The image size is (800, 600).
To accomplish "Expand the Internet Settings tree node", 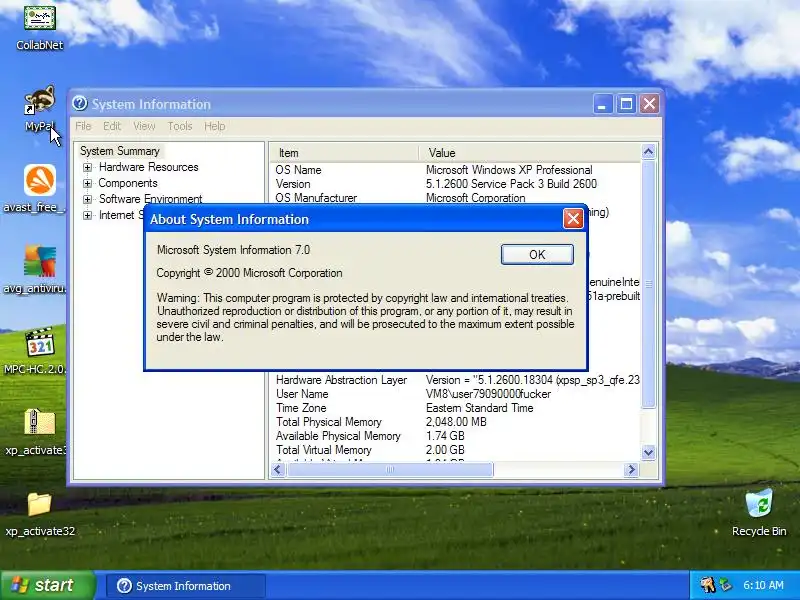I will point(87,215).
